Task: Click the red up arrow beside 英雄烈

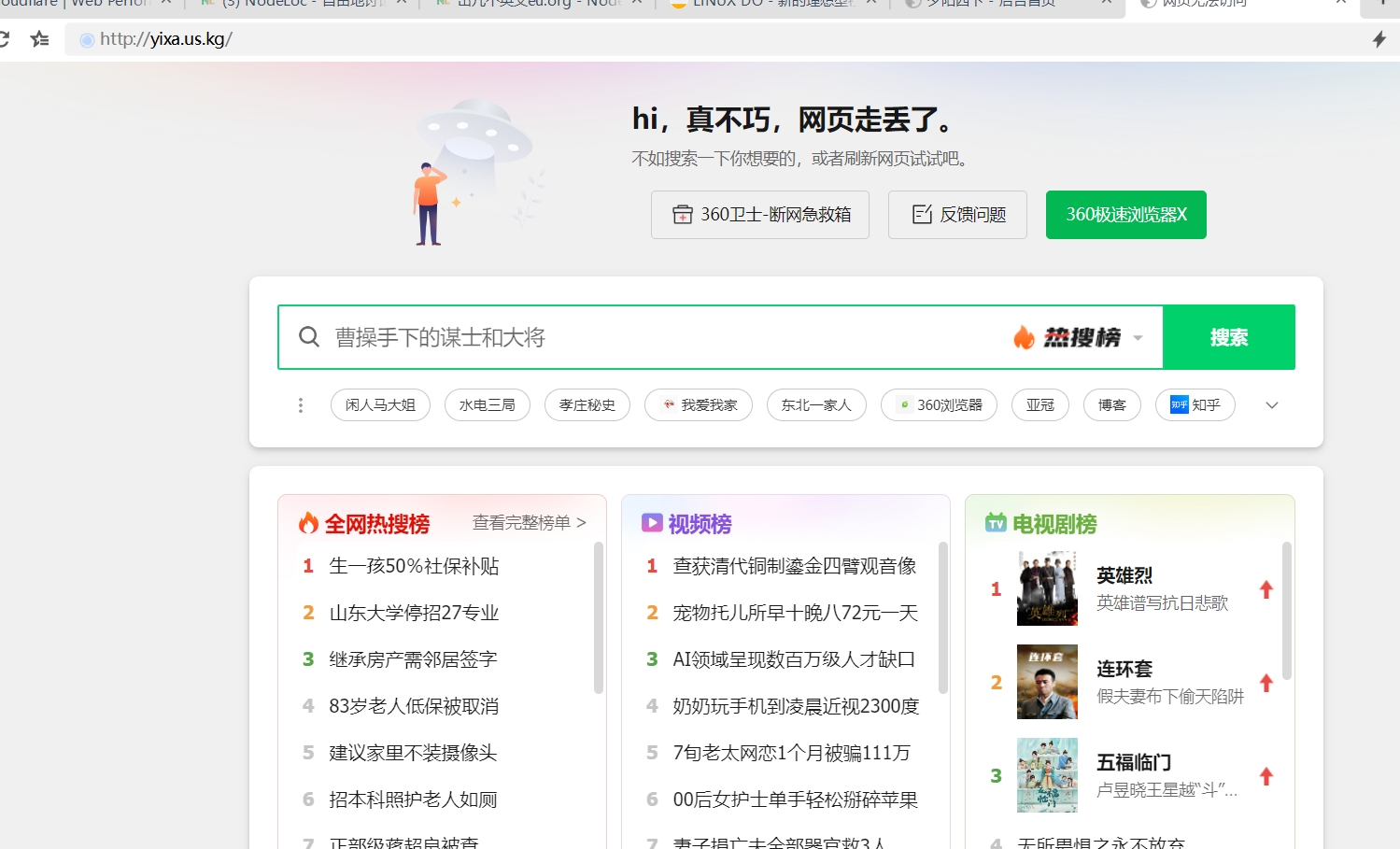Action: (1266, 589)
